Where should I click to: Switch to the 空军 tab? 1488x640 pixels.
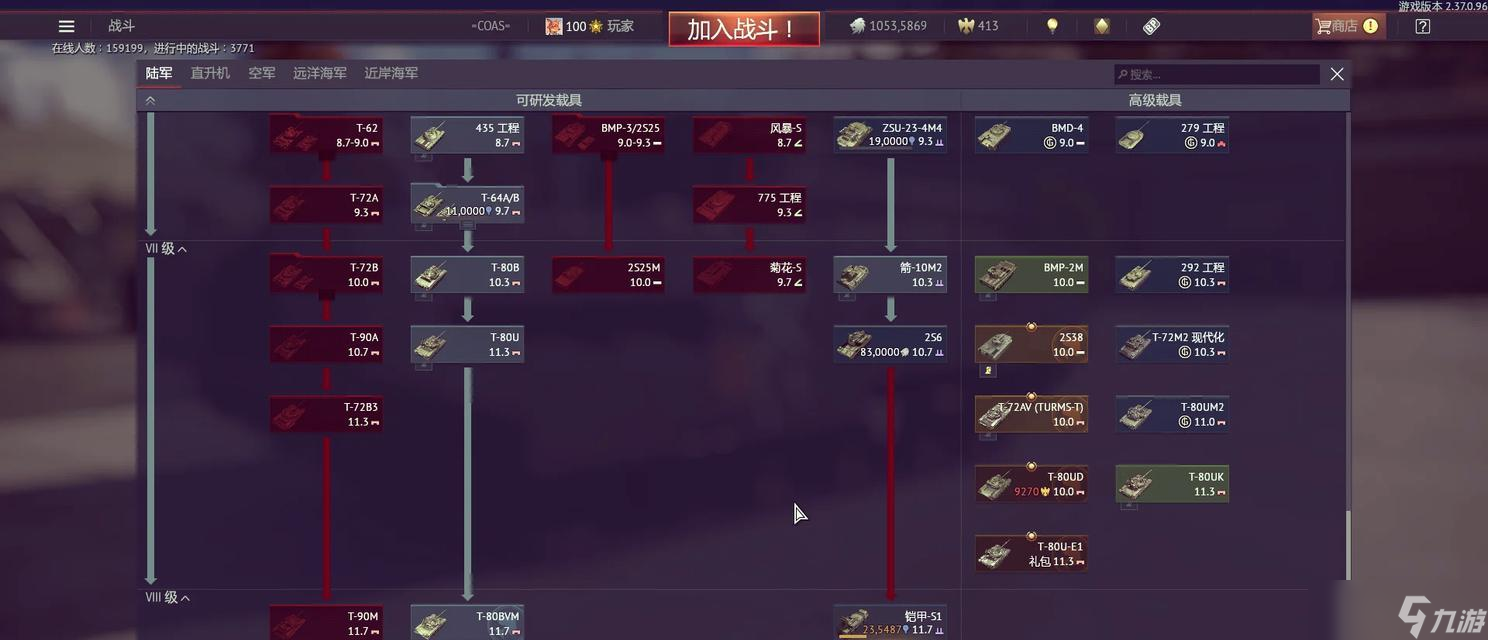pyautogui.click(x=262, y=73)
